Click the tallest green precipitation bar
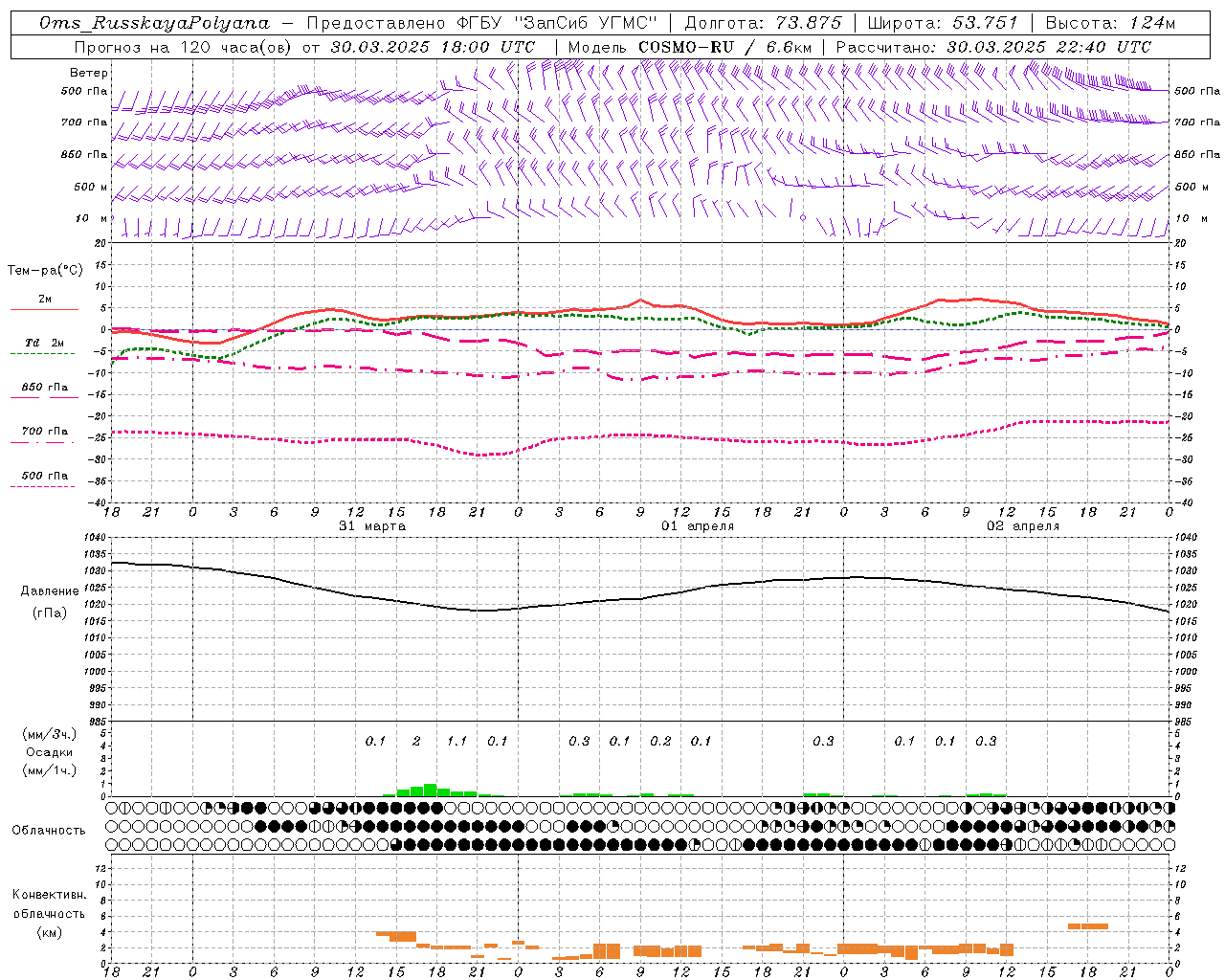 [x=430, y=790]
